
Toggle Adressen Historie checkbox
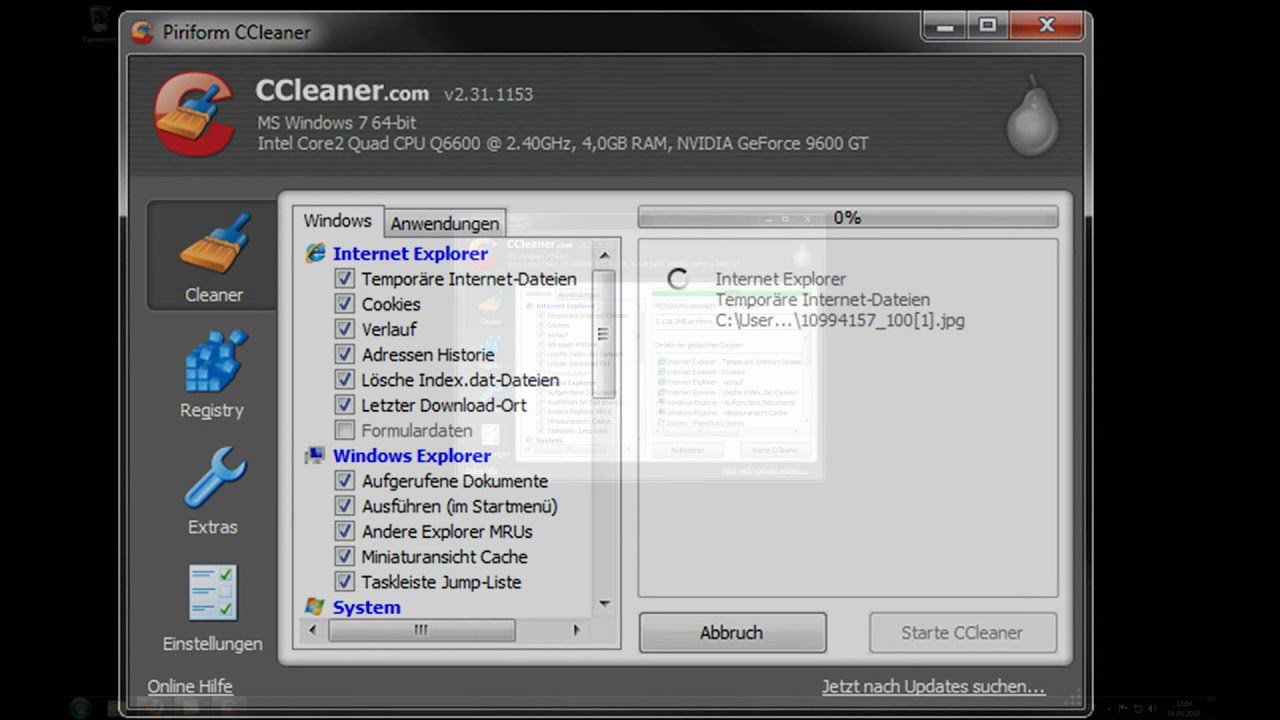pos(344,354)
